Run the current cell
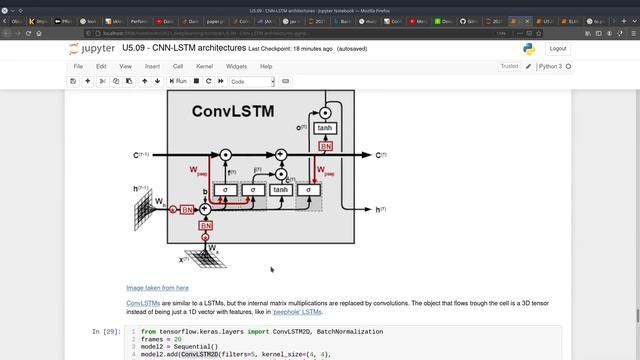The image size is (640, 360). click(178, 81)
